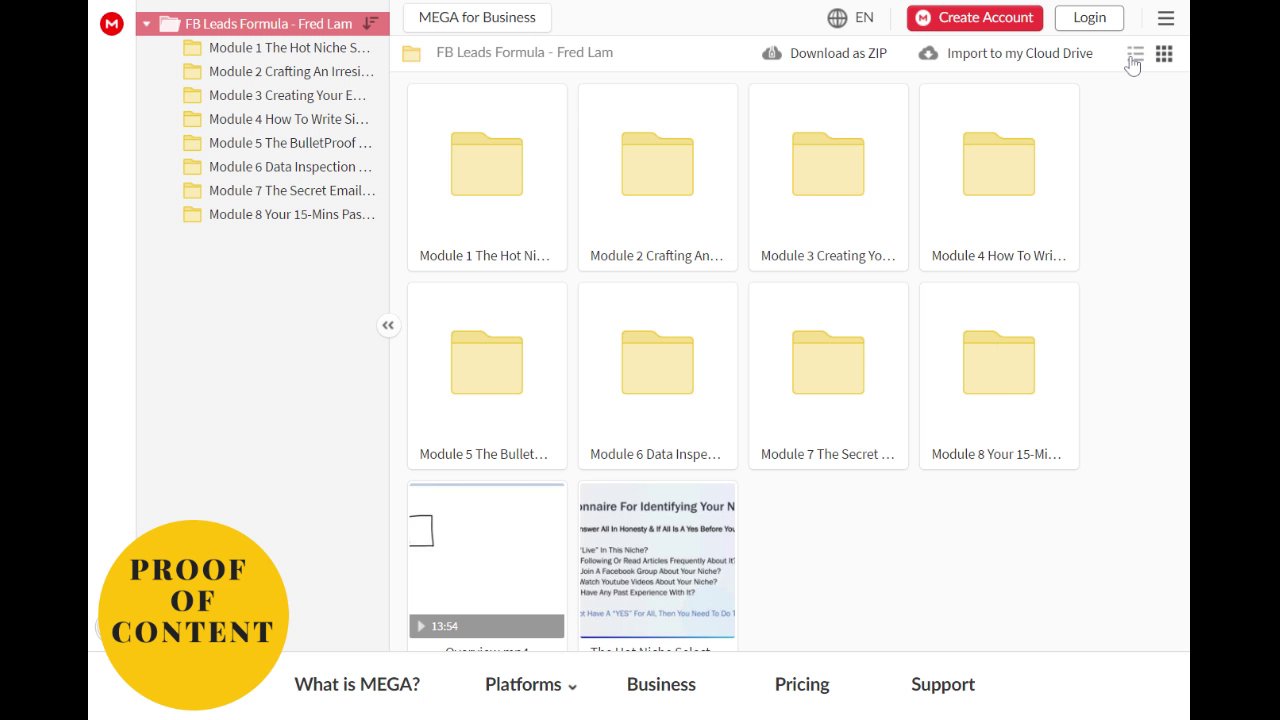Collapse the FB Leads Formula tree root
1280x720 pixels.
(x=147, y=24)
